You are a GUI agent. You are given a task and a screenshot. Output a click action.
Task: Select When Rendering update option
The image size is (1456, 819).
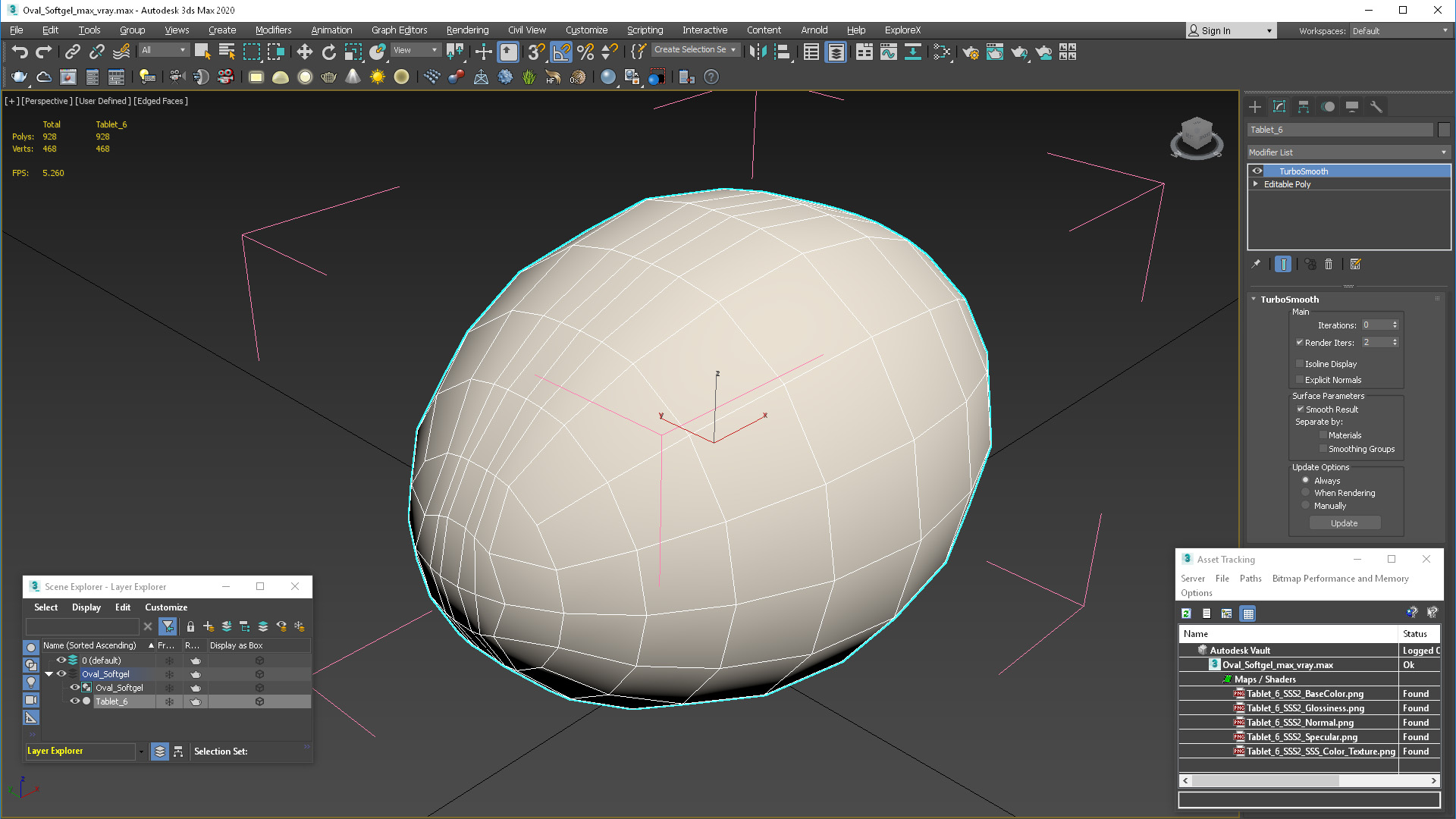[x=1306, y=493]
